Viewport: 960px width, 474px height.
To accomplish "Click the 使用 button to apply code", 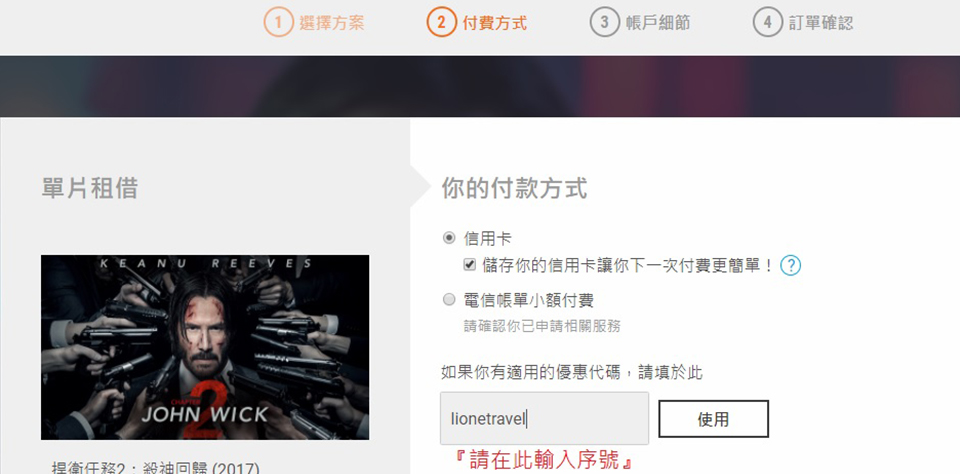I will (713, 419).
